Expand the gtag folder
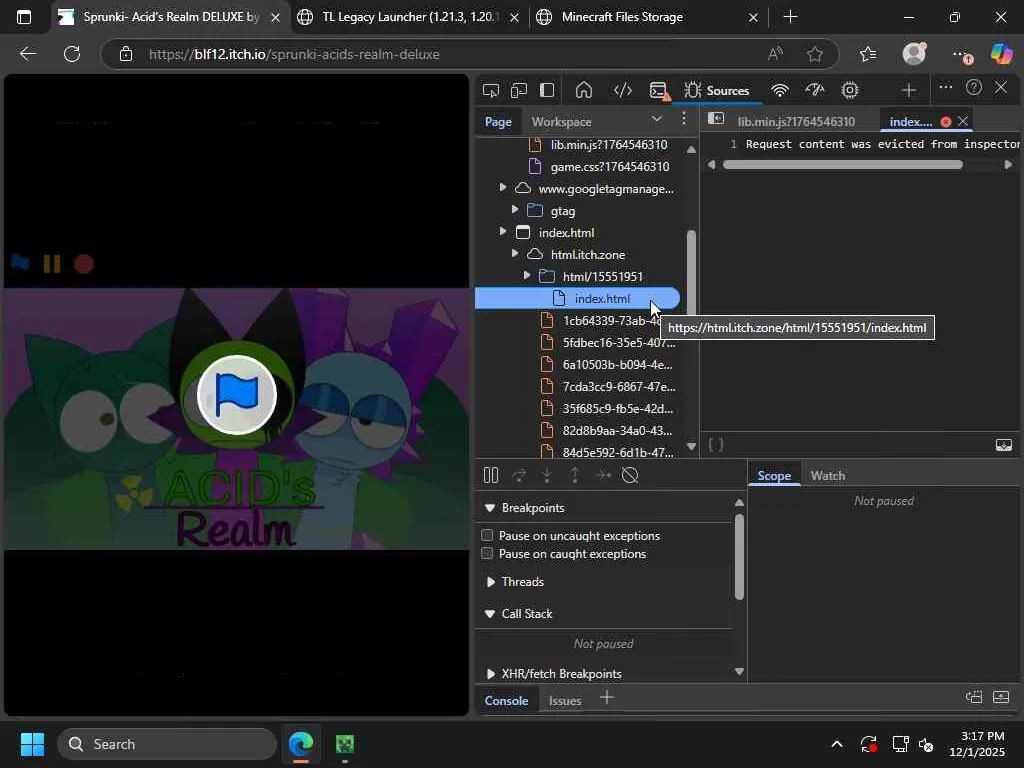The height and width of the screenshot is (768, 1024). pos(515,210)
